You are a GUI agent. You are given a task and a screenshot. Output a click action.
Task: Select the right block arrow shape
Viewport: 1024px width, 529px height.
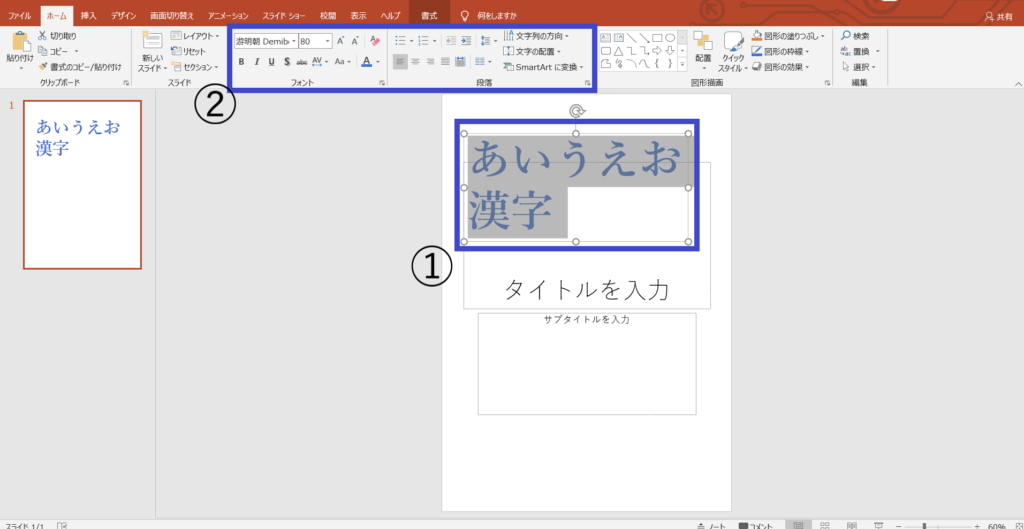(657, 50)
